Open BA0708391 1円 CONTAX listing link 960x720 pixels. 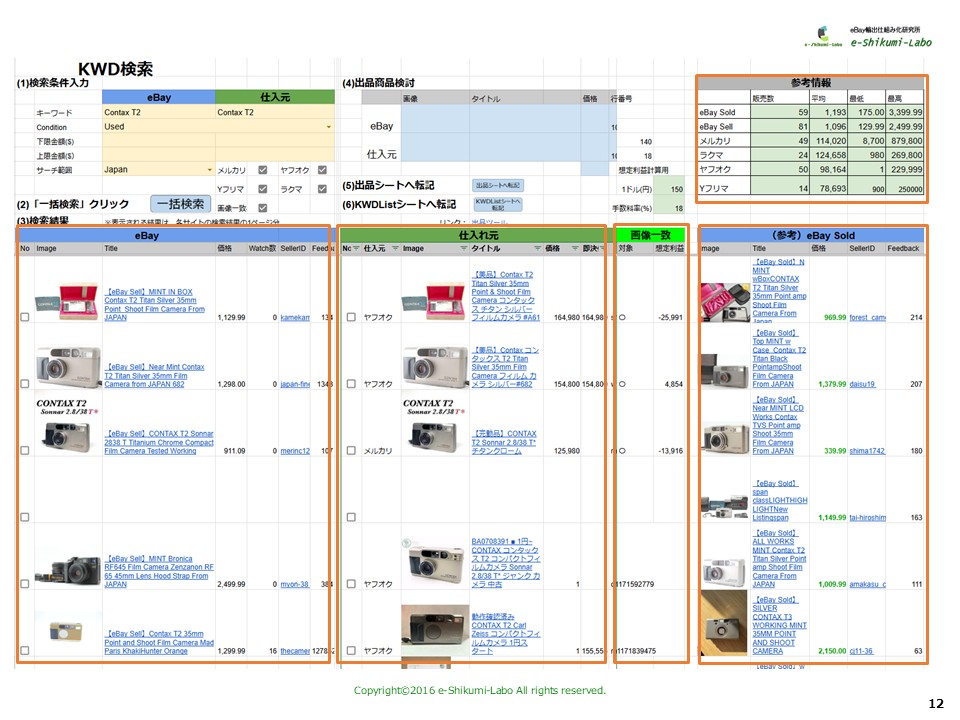pos(506,563)
